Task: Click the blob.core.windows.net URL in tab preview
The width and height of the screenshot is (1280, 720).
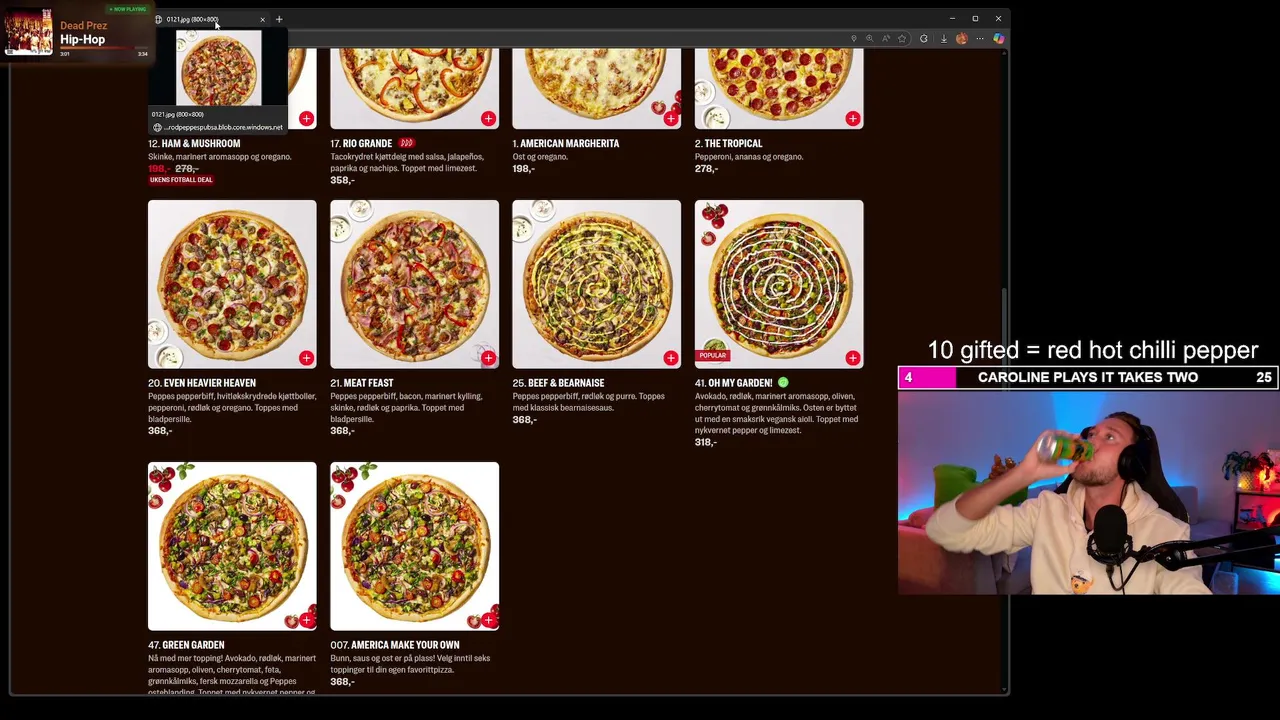Action: coord(222,127)
